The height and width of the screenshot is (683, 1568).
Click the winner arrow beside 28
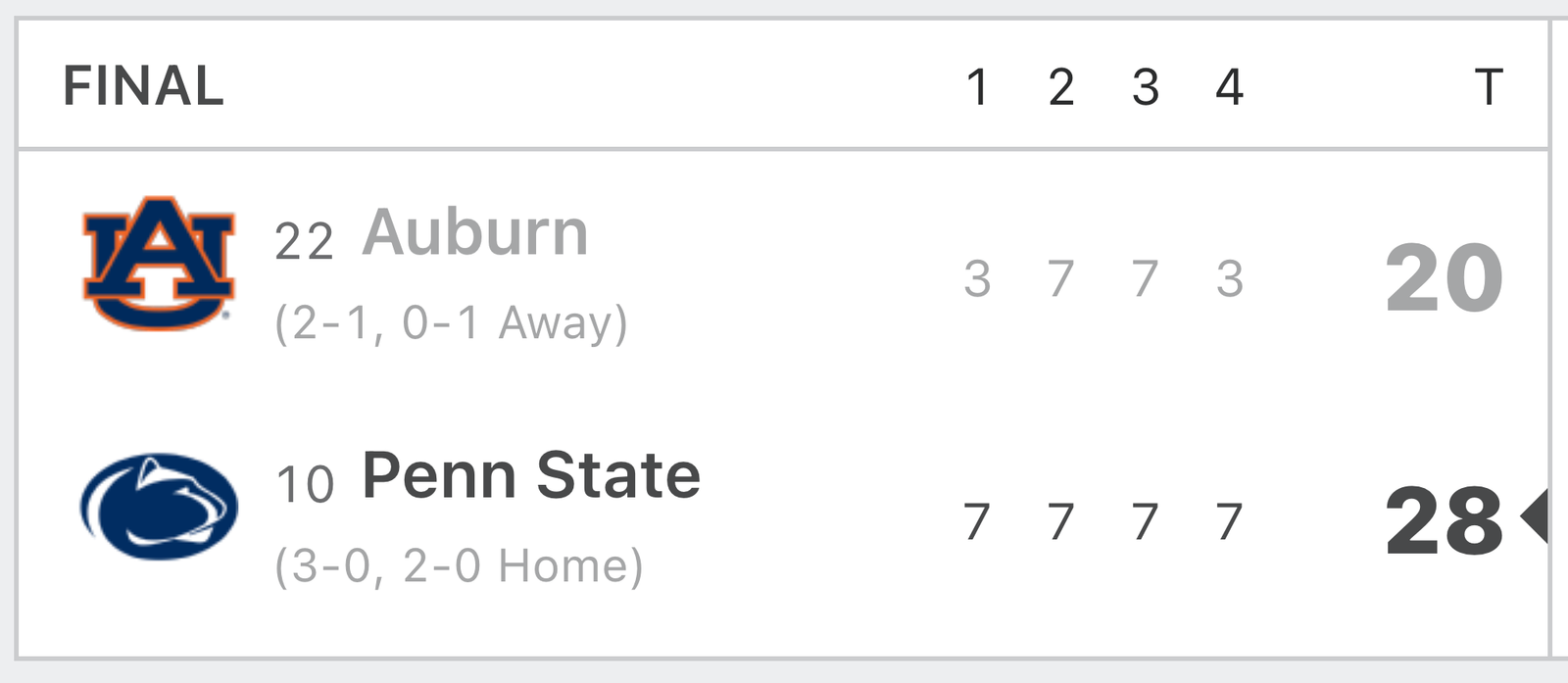[x=1535, y=516]
